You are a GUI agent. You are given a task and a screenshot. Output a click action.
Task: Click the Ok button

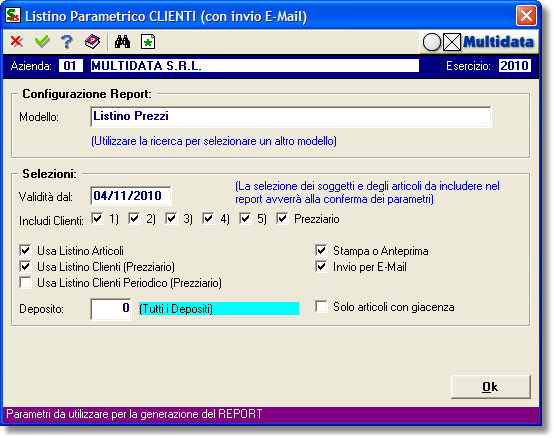[x=490, y=387]
